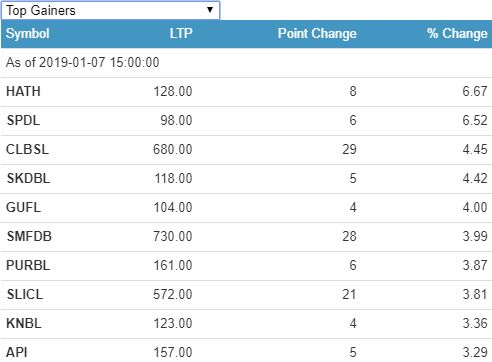Open the Top Gainers dropdown

(x=110, y=10)
